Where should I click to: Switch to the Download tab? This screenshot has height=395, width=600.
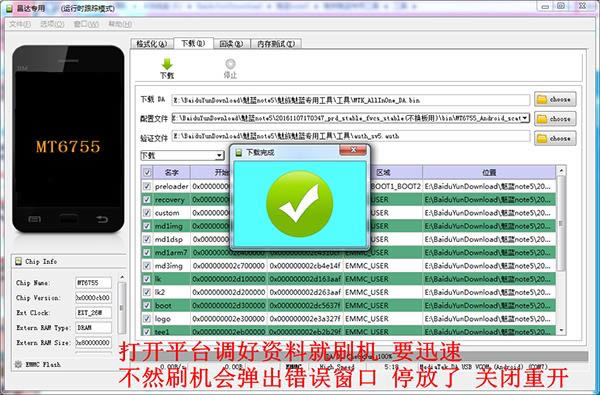tap(193, 43)
